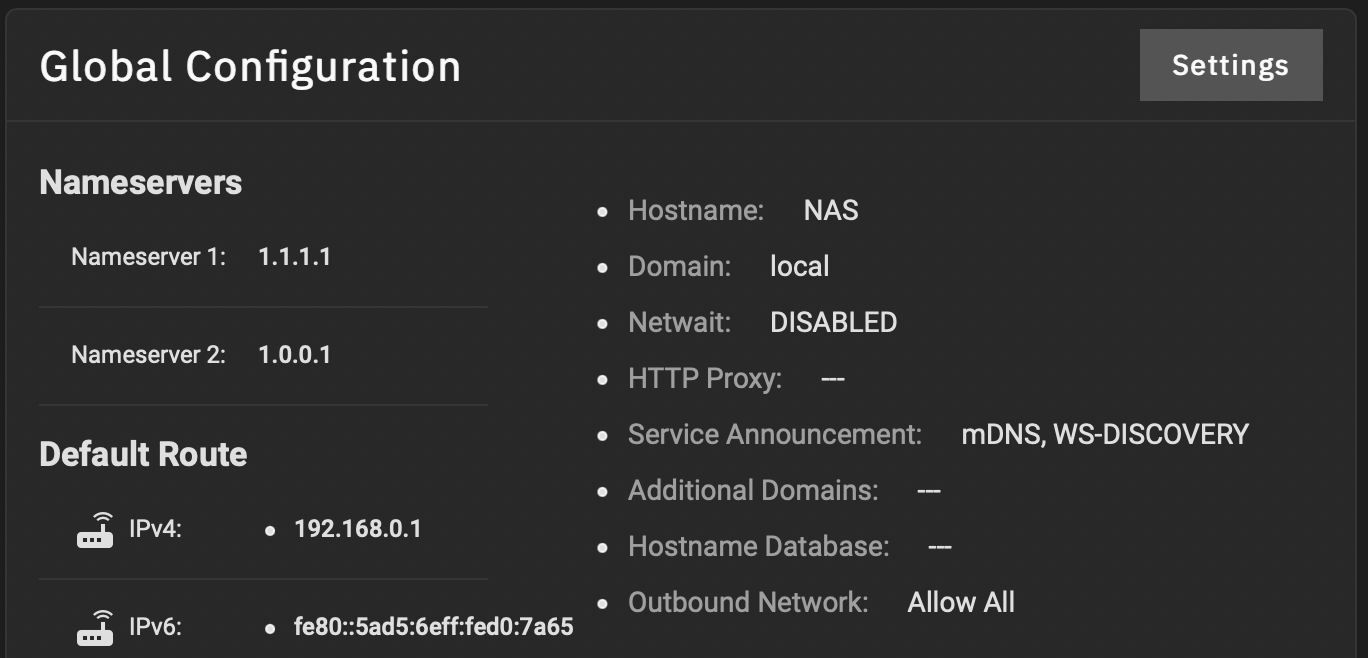
Task: Click the Domain value local
Action: (800, 267)
